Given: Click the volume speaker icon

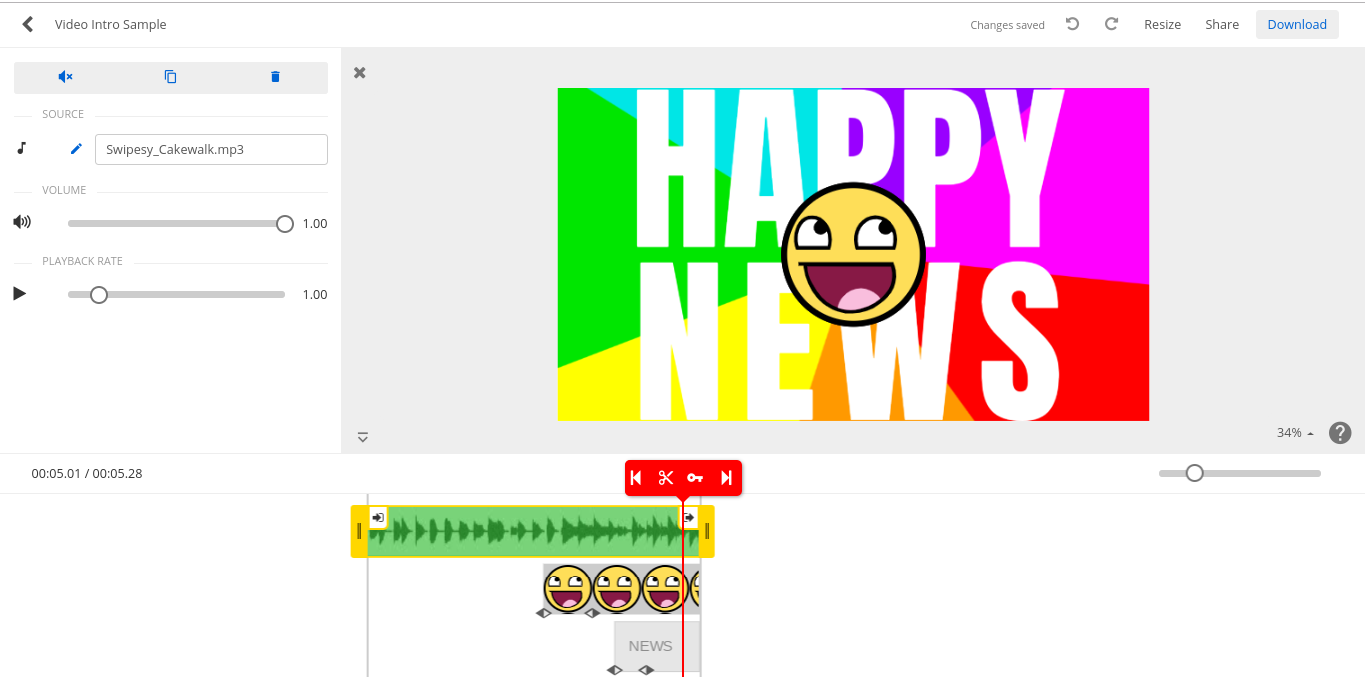Looking at the screenshot, I should 22,222.
